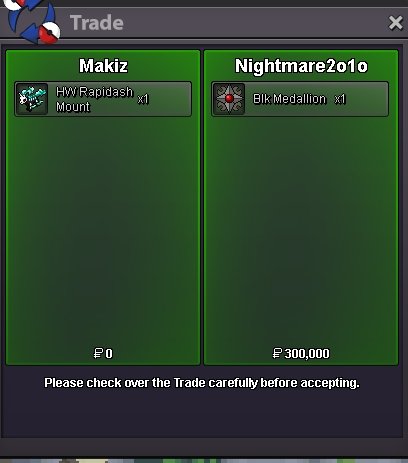This screenshot has width=408, height=463.
Task: Click the Trade window title text
Action: pos(97,23)
